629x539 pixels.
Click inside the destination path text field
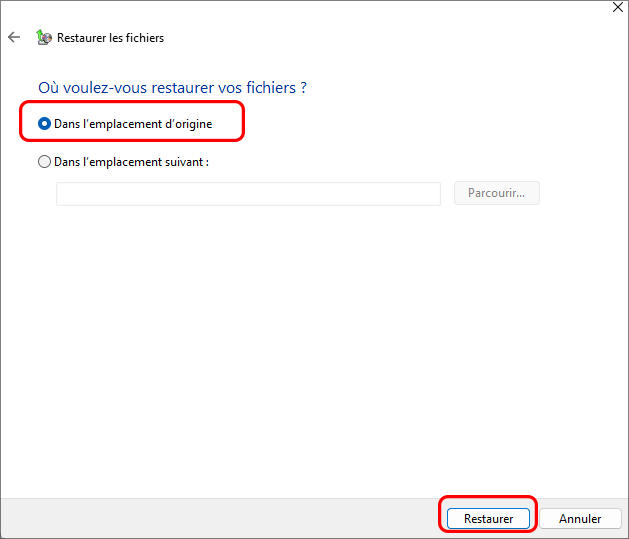click(x=248, y=194)
